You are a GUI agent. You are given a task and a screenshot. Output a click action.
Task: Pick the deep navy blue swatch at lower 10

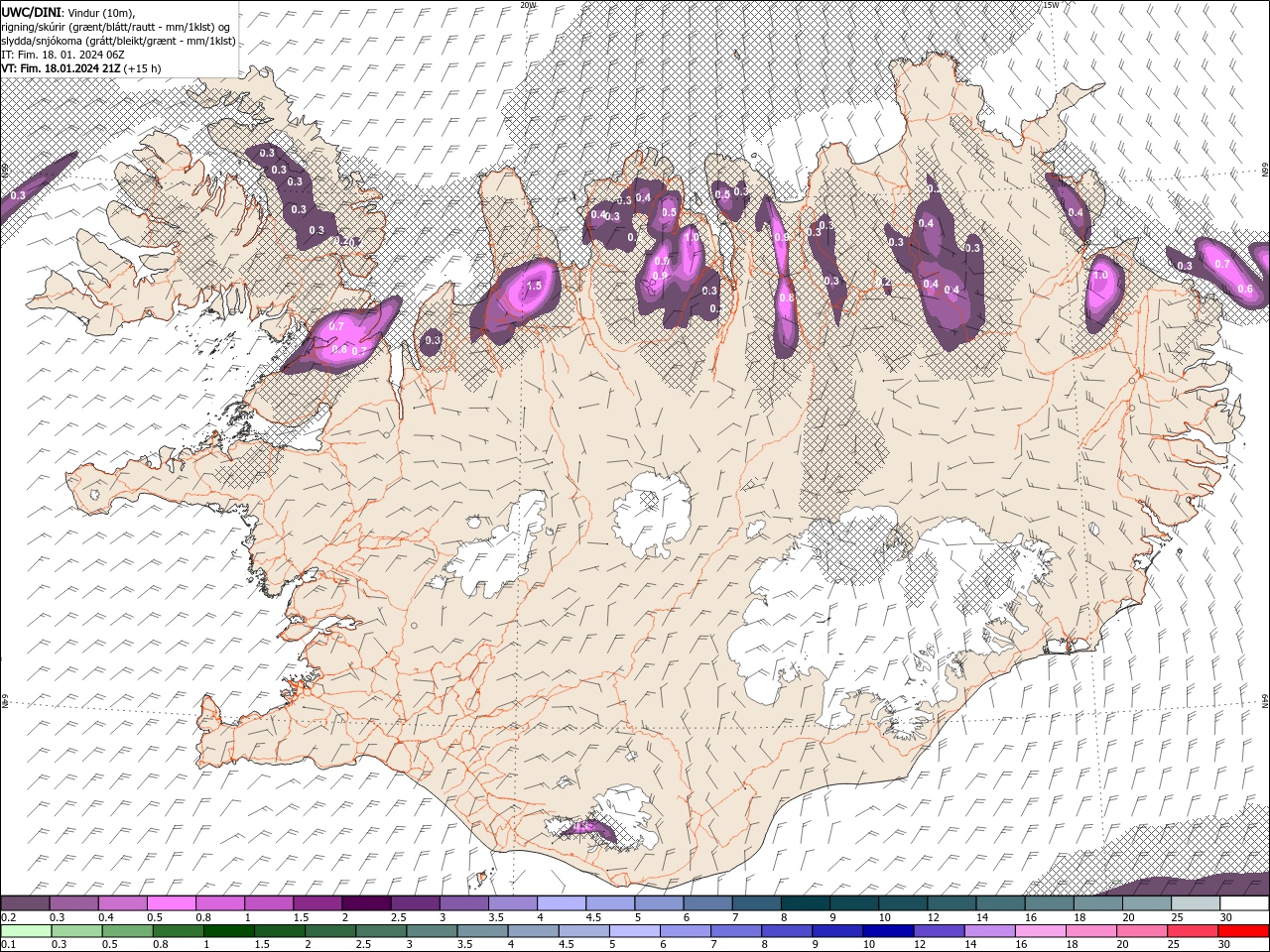[889, 931]
